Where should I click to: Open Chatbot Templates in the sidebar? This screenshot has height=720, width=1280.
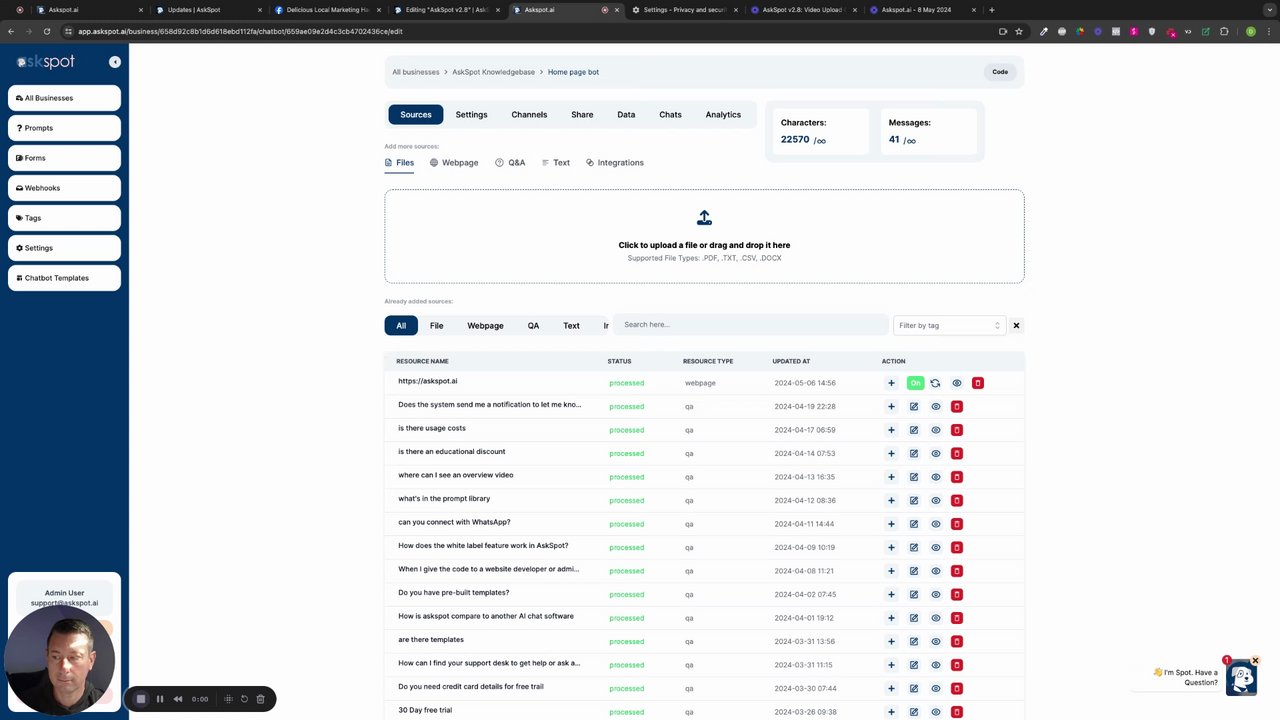[64, 278]
